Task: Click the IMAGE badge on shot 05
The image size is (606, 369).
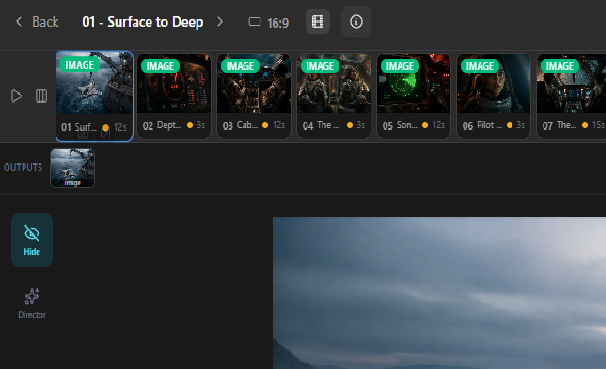Action: click(400, 66)
